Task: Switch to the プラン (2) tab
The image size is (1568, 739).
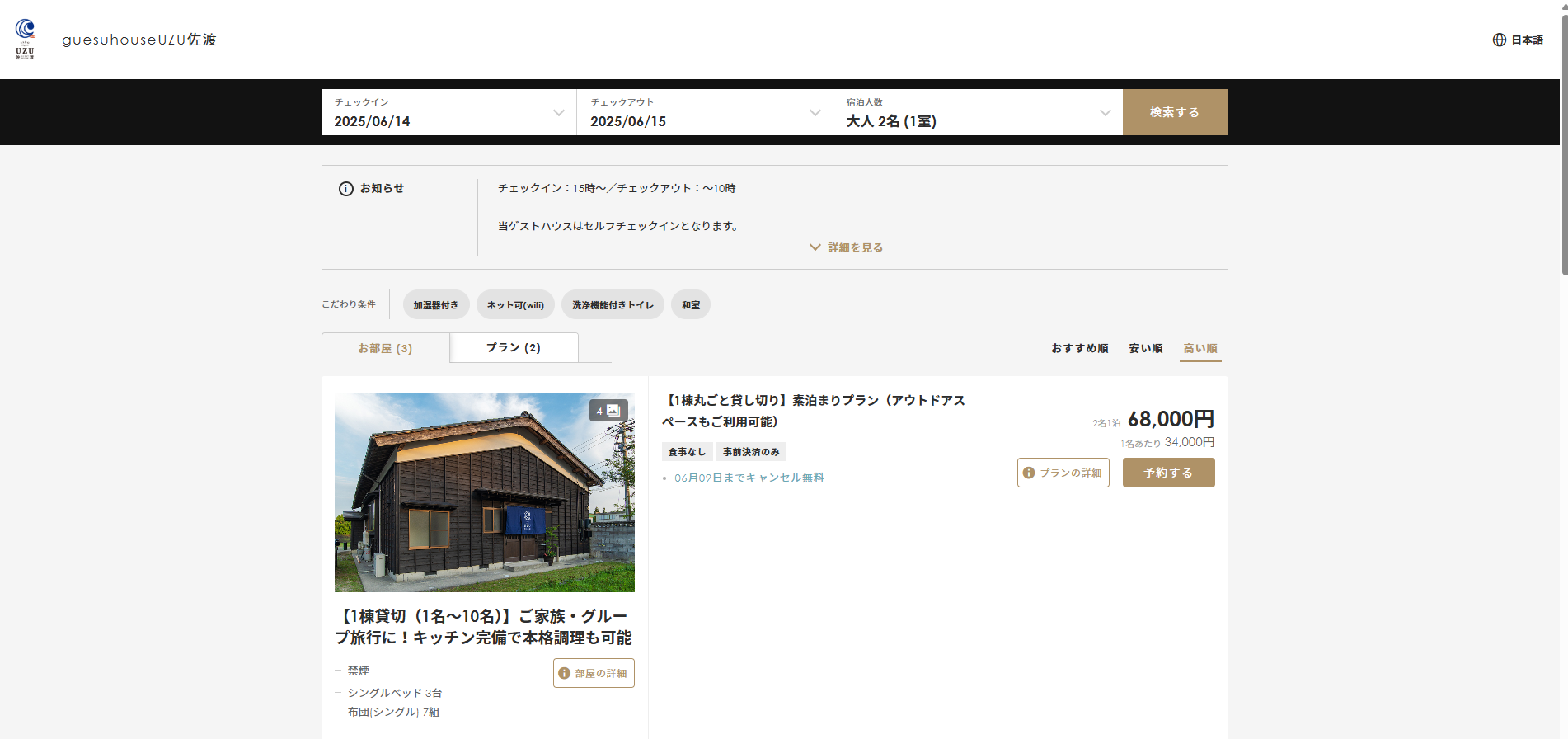Action: 514,347
